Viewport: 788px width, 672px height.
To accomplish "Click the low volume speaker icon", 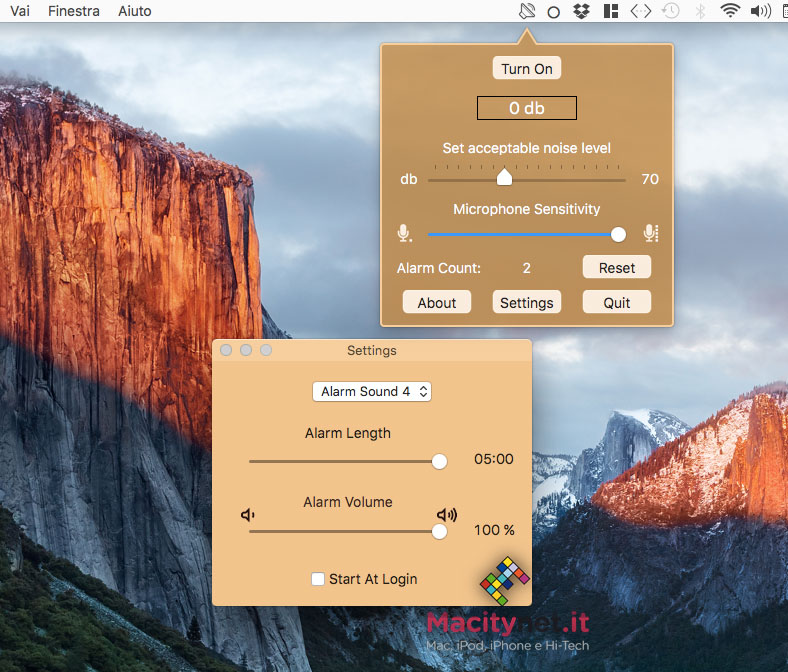I will pos(248,515).
